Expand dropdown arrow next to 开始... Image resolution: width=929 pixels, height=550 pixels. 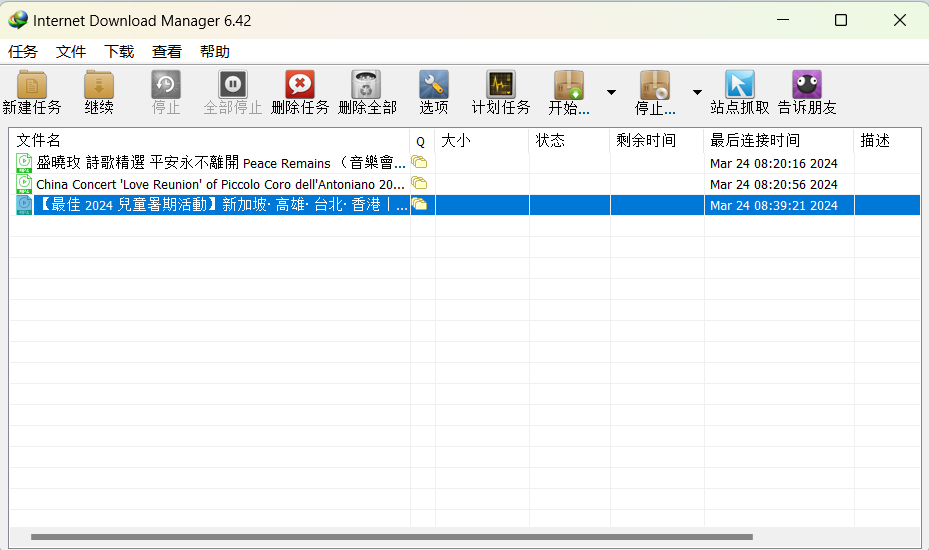611,92
